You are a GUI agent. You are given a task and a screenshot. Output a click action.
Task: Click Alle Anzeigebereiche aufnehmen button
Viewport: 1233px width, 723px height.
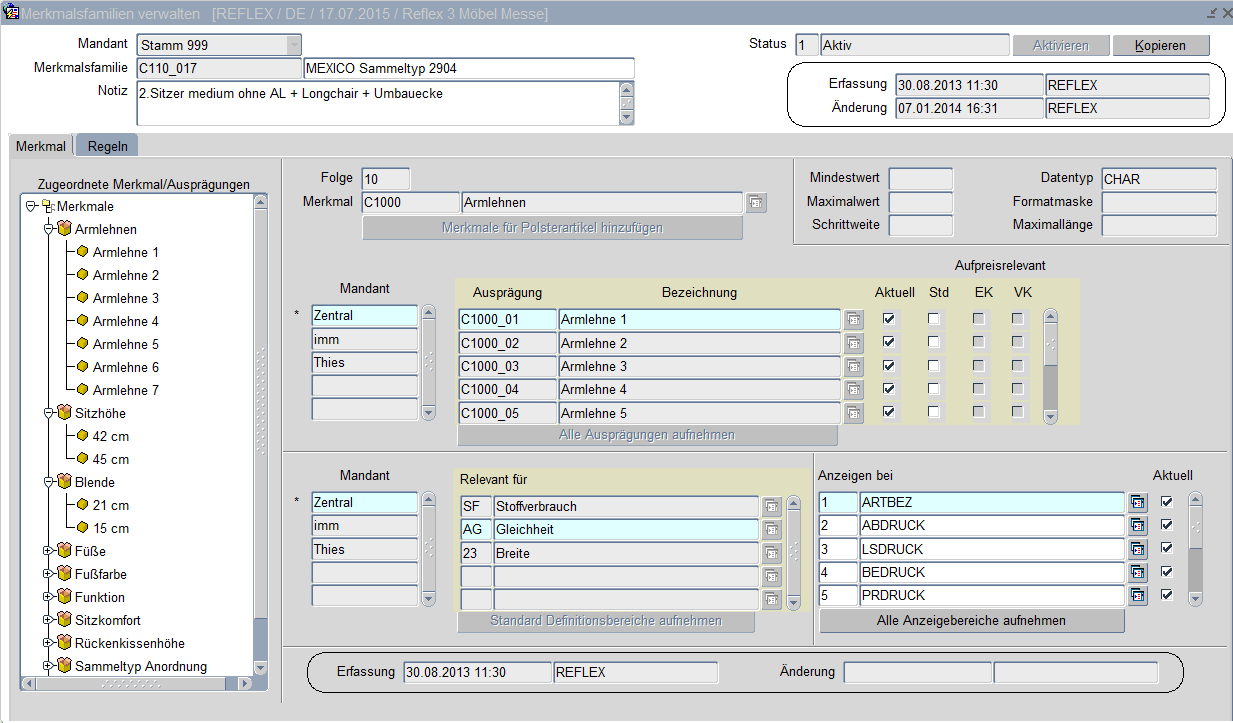971,621
